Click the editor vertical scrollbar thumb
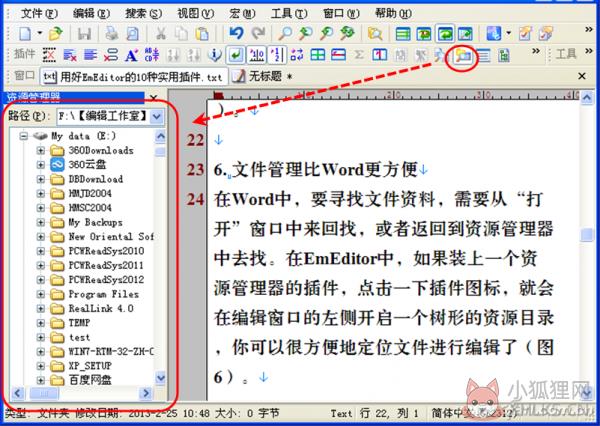 point(587,235)
